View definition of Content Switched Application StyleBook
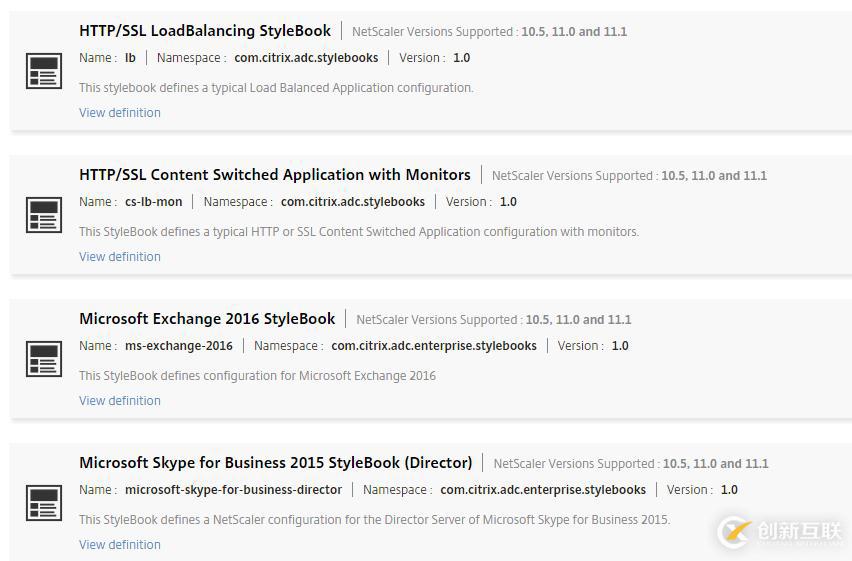This screenshot has height=561, width=852. point(120,257)
